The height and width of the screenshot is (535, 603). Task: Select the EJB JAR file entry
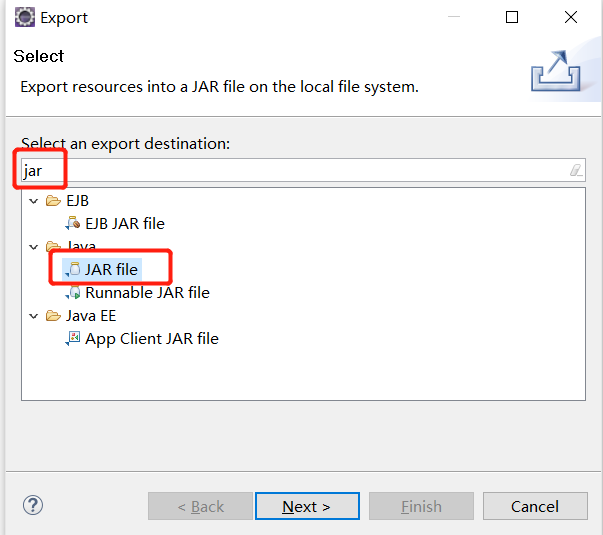point(125,223)
